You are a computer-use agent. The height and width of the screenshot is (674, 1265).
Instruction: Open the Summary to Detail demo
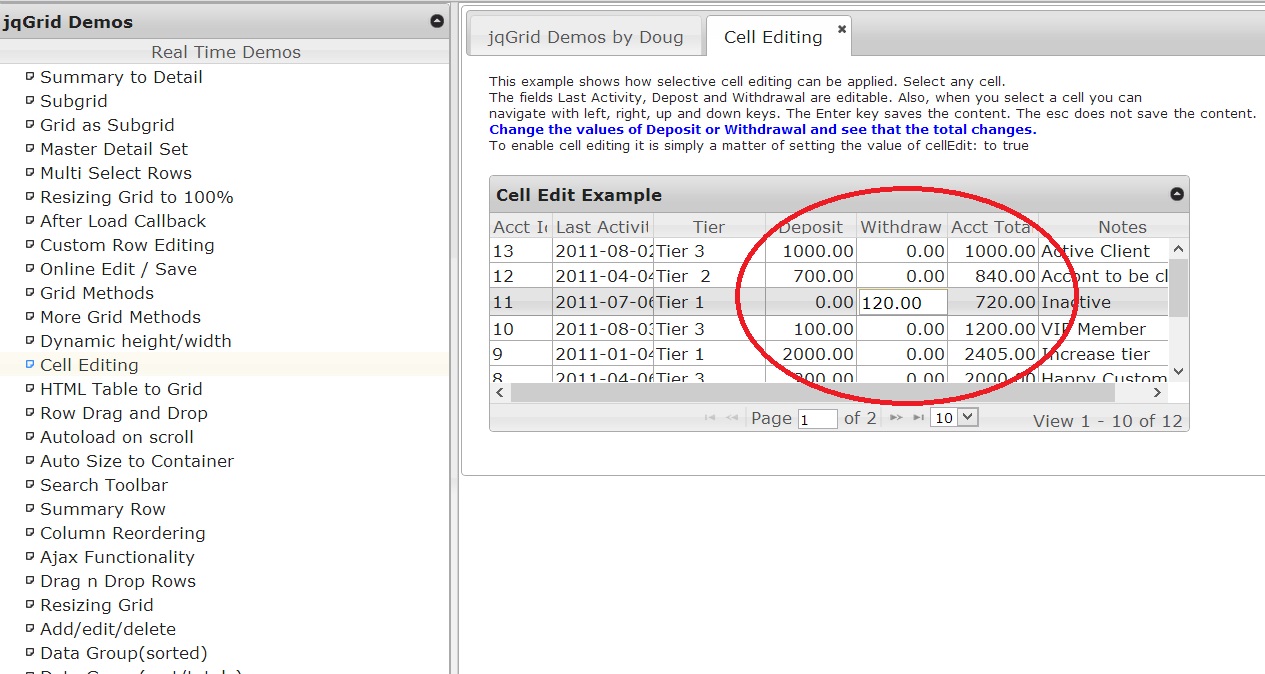[121, 77]
